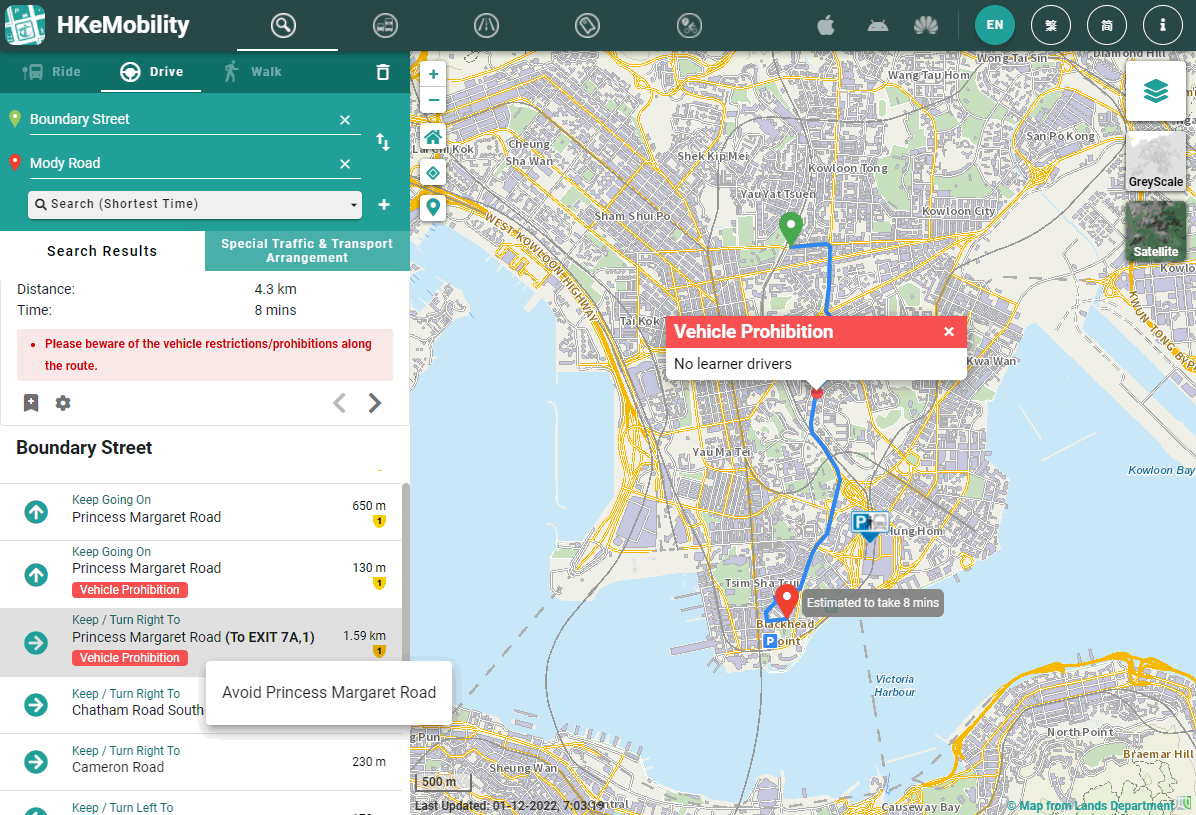This screenshot has height=815, width=1196.
Task: Reset map to home view
Action: click(433, 137)
